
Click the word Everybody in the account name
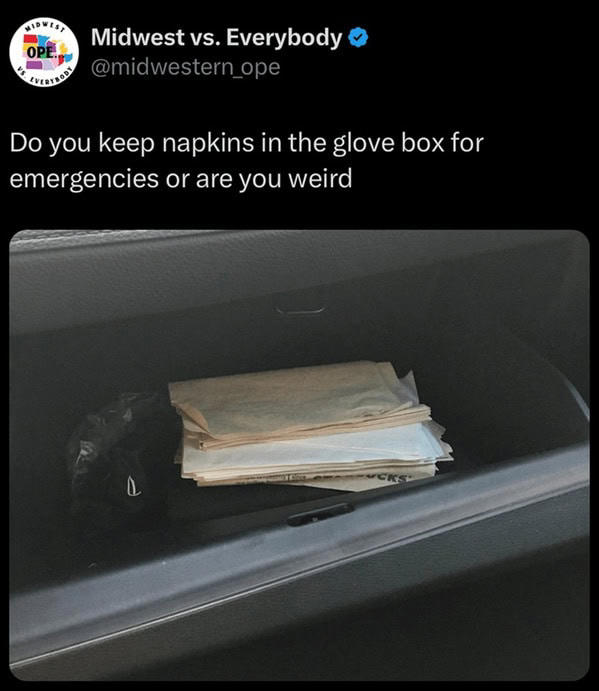pyautogui.click(x=284, y=37)
